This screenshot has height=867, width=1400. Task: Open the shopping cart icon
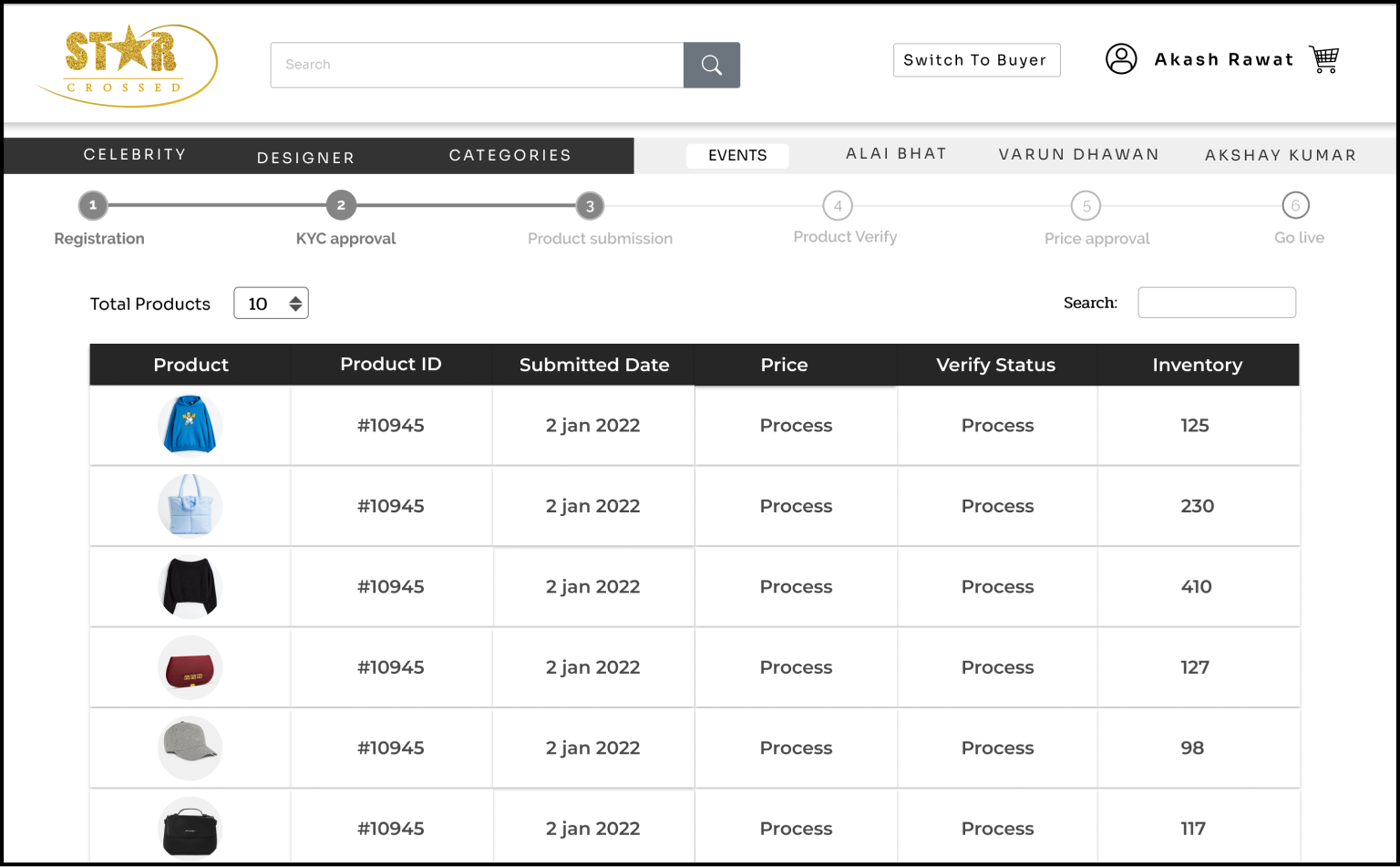point(1323,59)
